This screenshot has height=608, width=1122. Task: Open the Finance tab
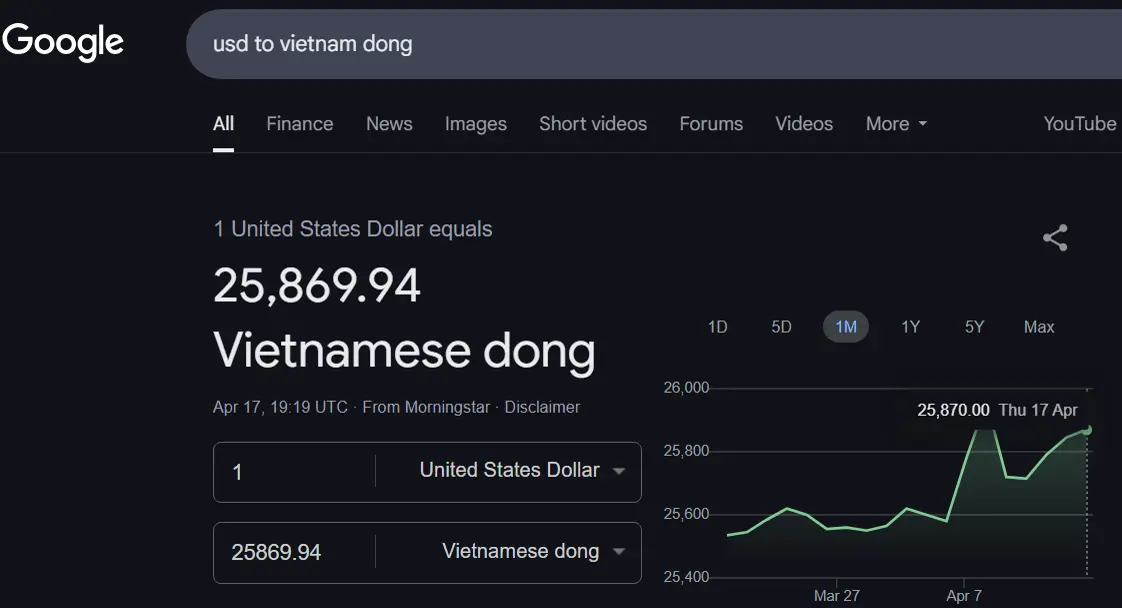click(299, 124)
